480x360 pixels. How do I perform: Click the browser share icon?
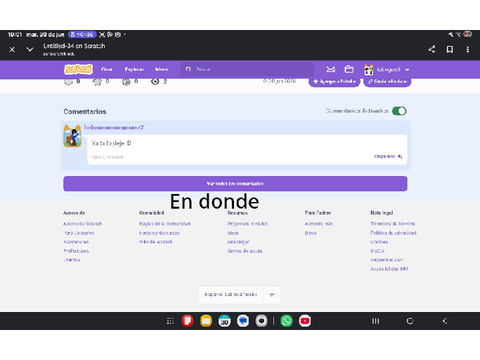432,49
